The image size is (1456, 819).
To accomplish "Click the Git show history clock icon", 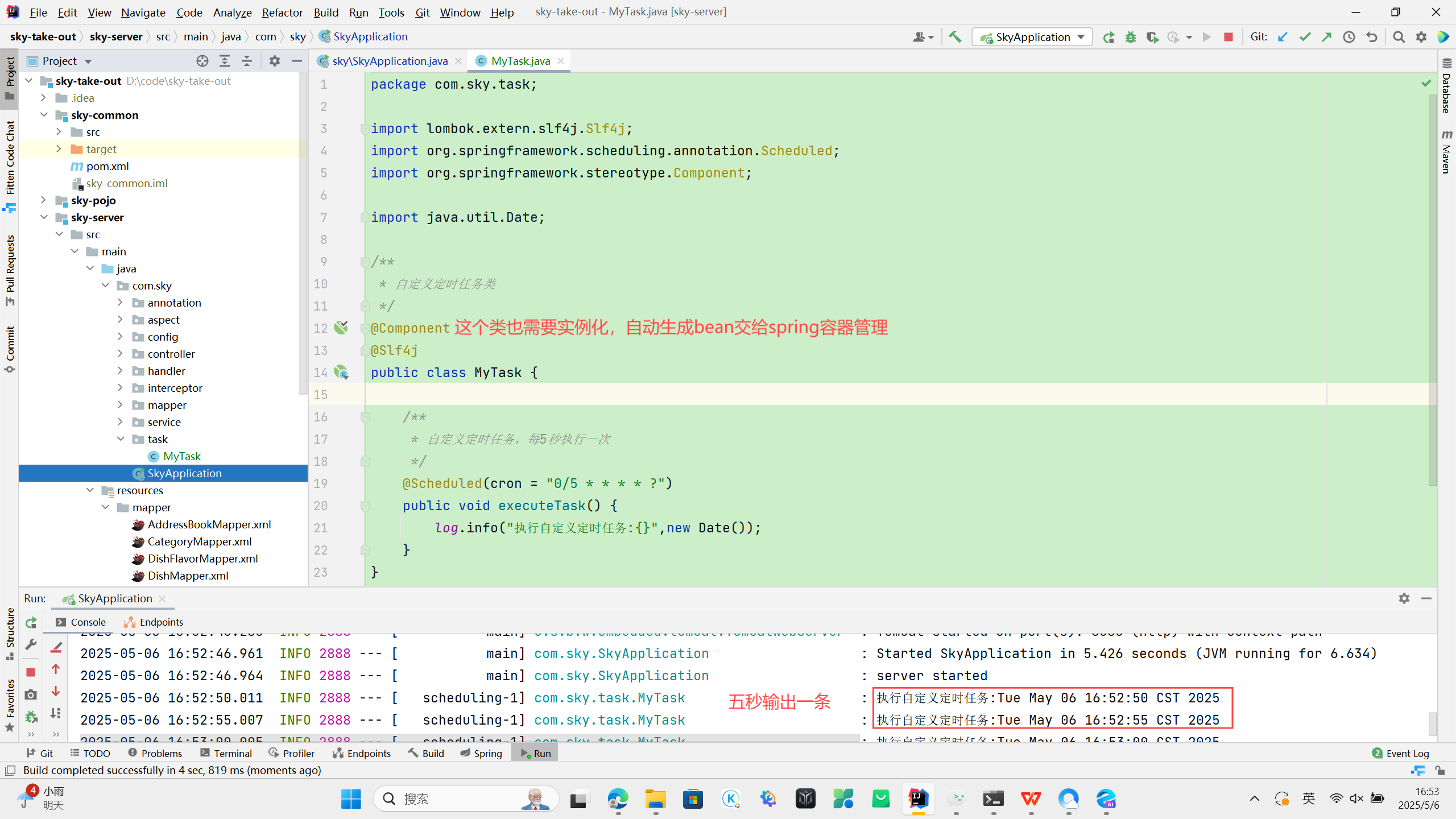I will (1349, 37).
